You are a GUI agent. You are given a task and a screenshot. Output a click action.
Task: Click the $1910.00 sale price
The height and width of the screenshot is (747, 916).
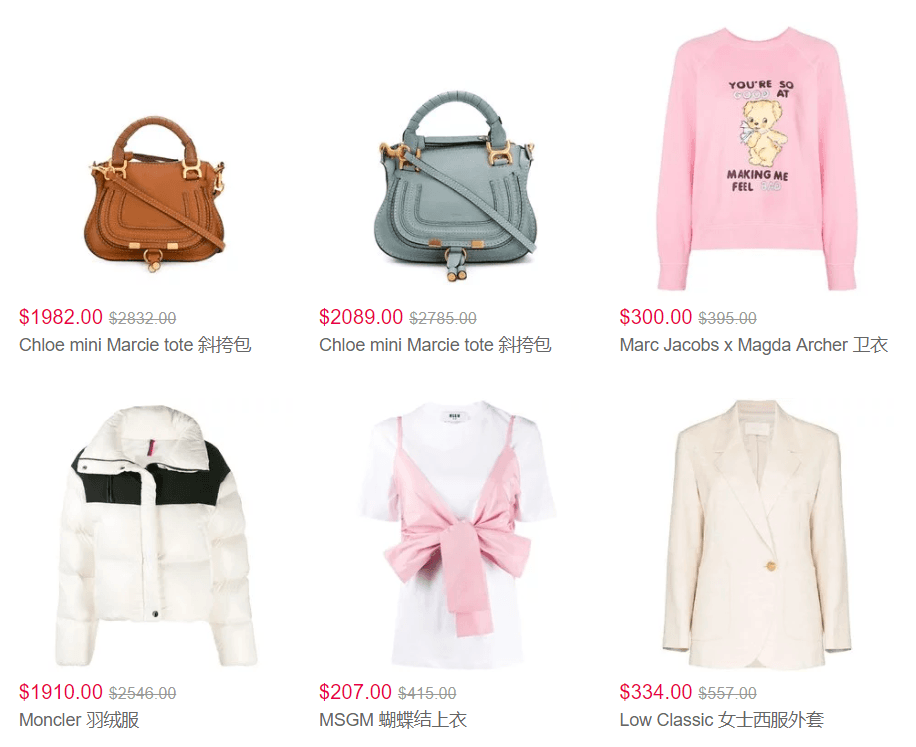click(x=61, y=692)
